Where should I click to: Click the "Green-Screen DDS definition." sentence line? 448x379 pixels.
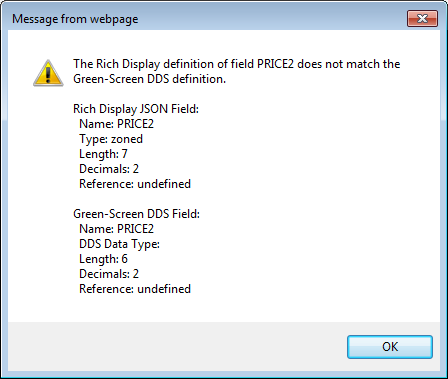(149, 79)
